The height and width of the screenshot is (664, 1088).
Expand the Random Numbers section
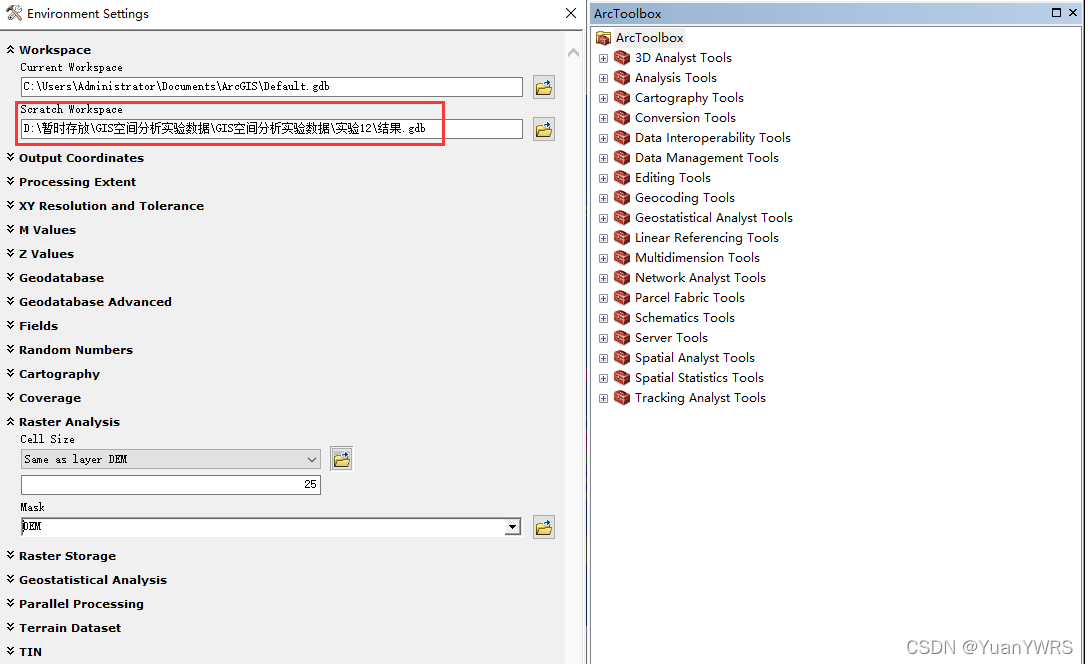pyautogui.click(x=10, y=349)
